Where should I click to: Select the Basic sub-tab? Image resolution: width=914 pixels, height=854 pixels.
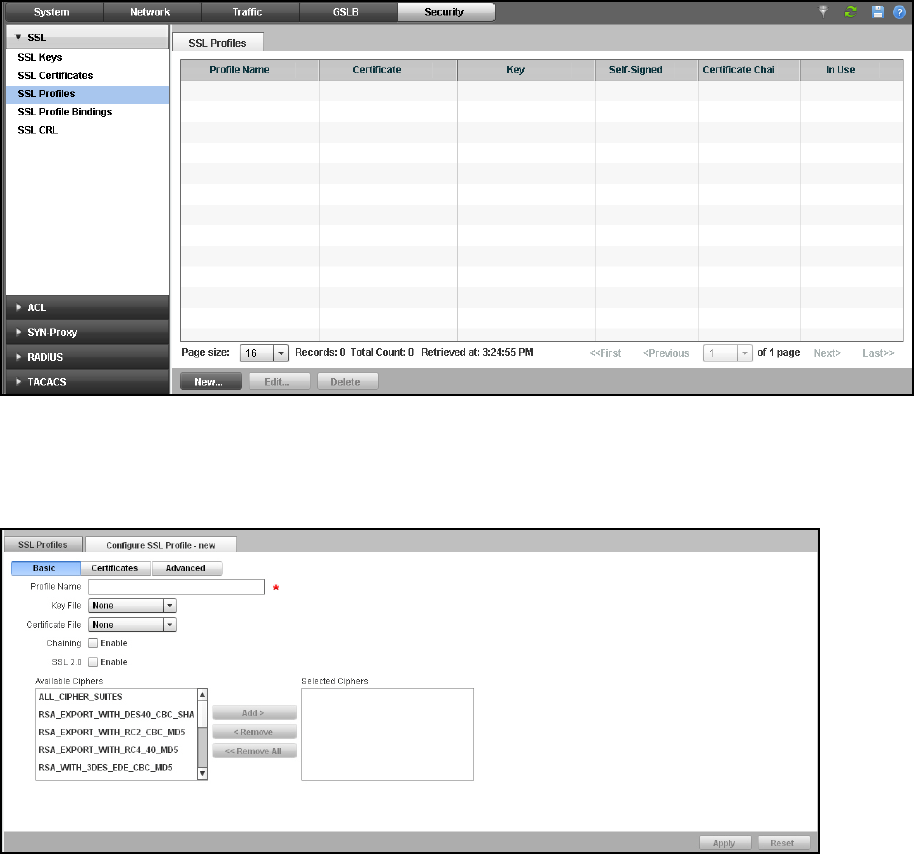coord(45,568)
